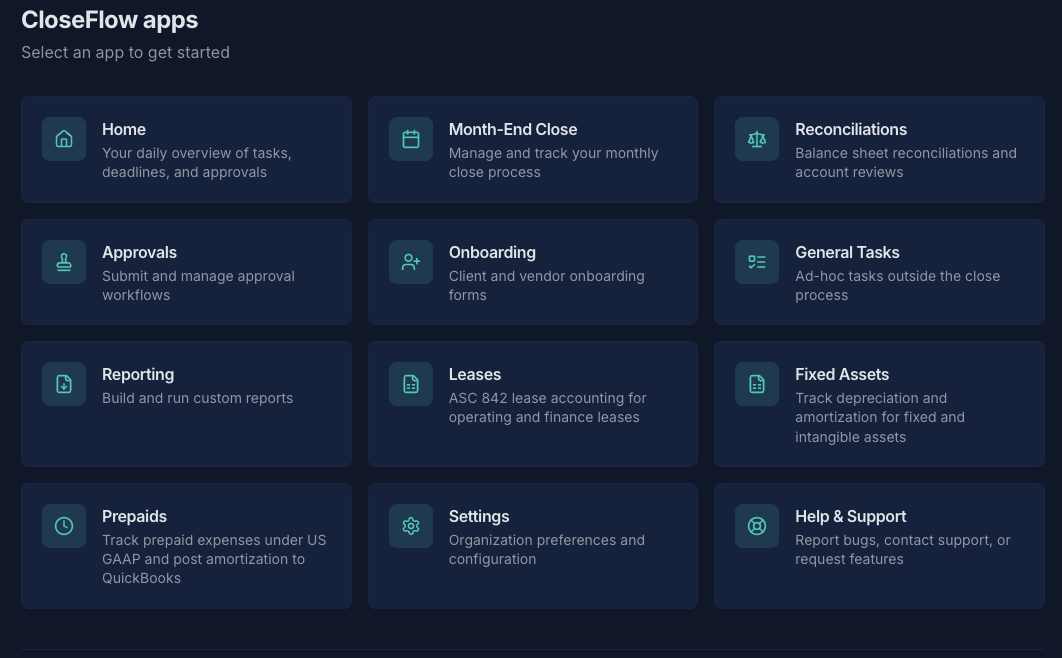Click the Reconciliations balance scale icon
Screen dimensions: 1062x658
coord(757,139)
